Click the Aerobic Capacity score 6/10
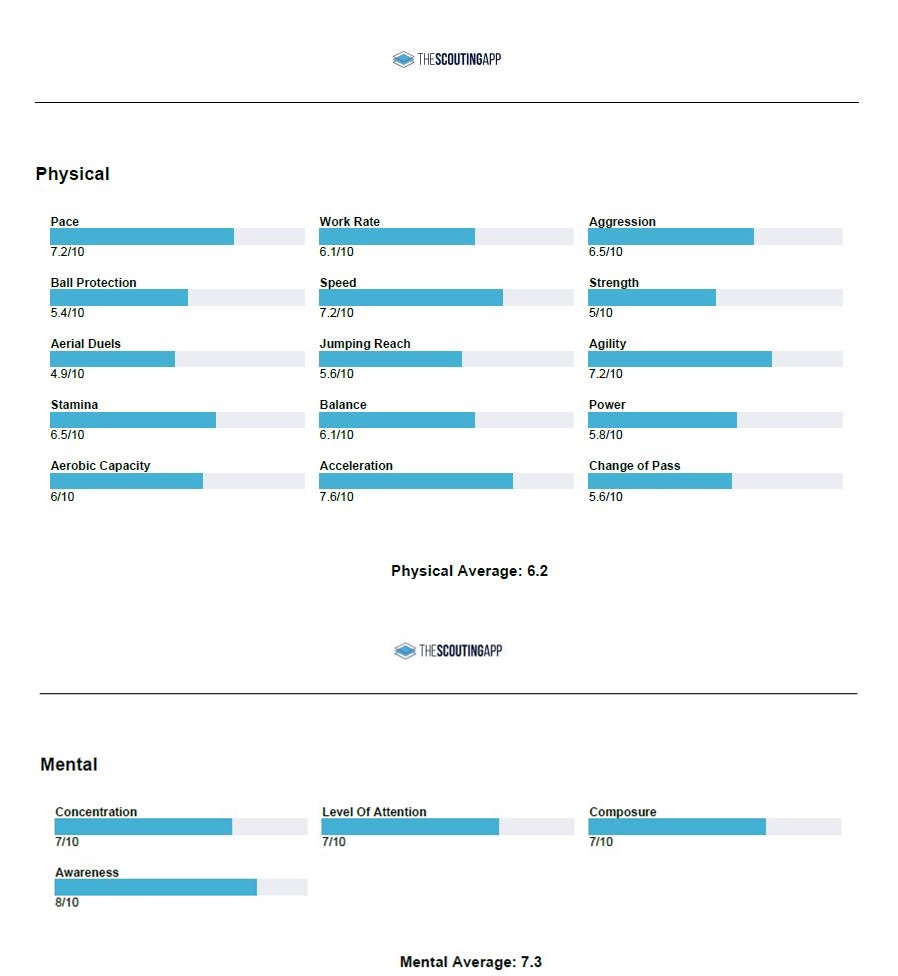The width and height of the screenshot is (898, 976). (x=62, y=497)
